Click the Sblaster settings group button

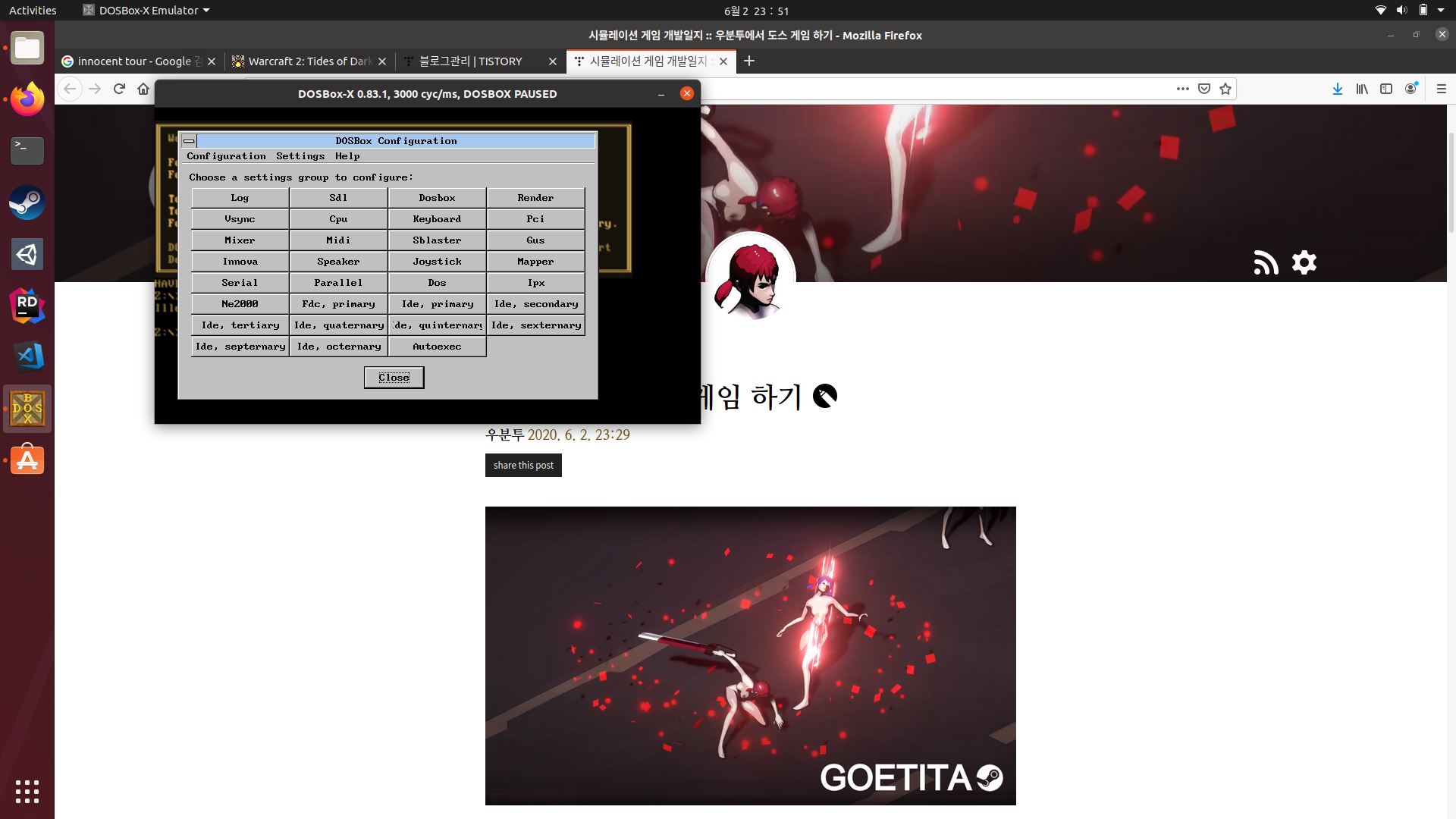click(x=437, y=240)
